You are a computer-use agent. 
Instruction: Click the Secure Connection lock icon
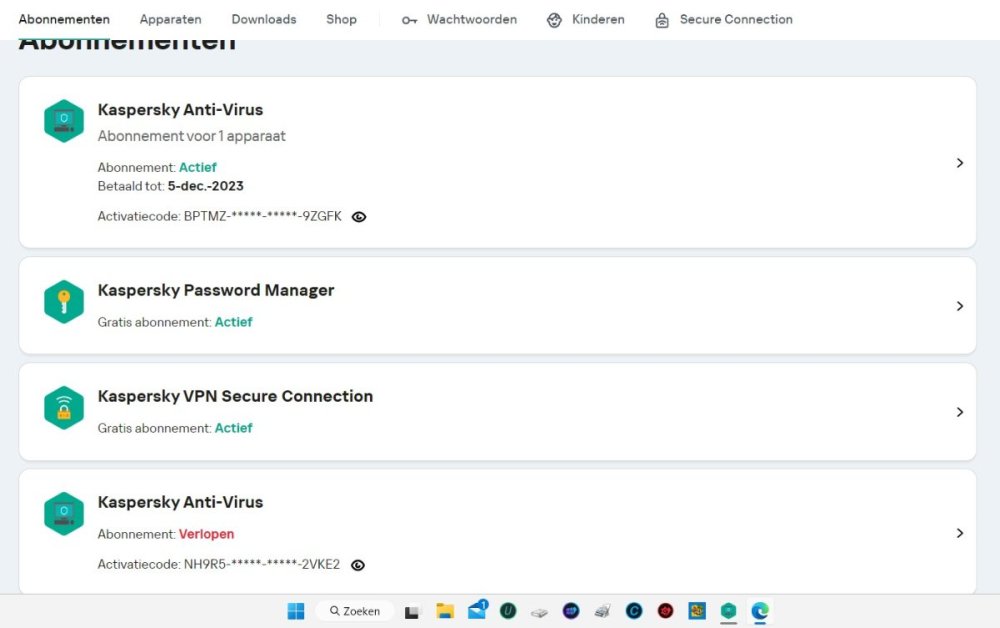click(662, 20)
